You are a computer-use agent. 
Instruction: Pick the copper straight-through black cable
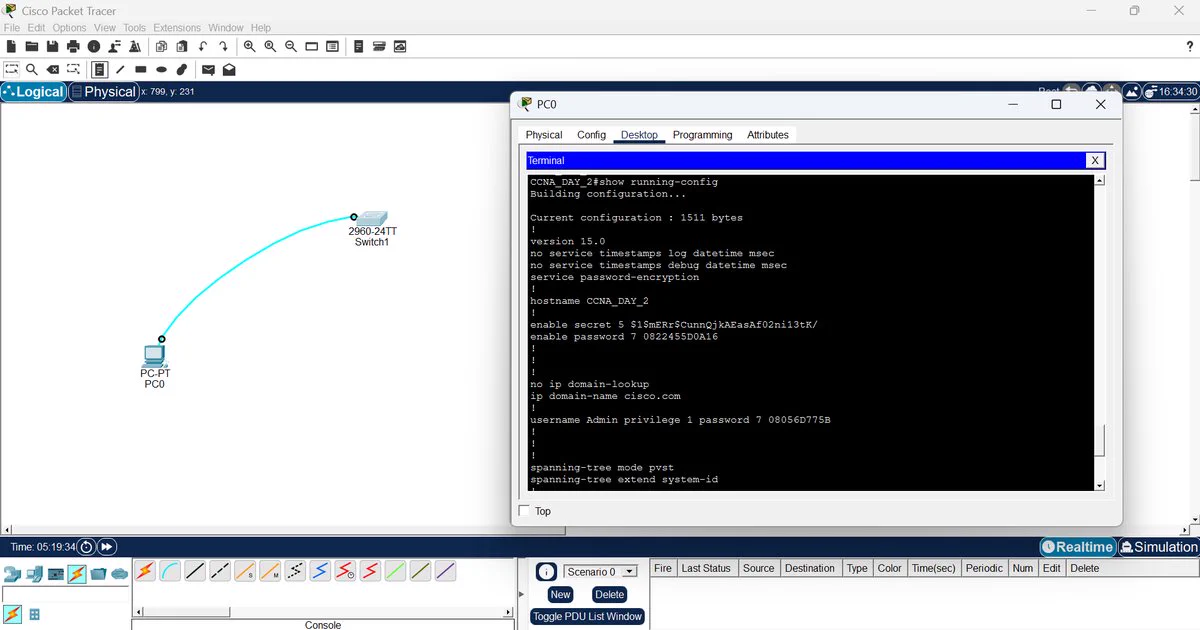(x=195, y=571)
